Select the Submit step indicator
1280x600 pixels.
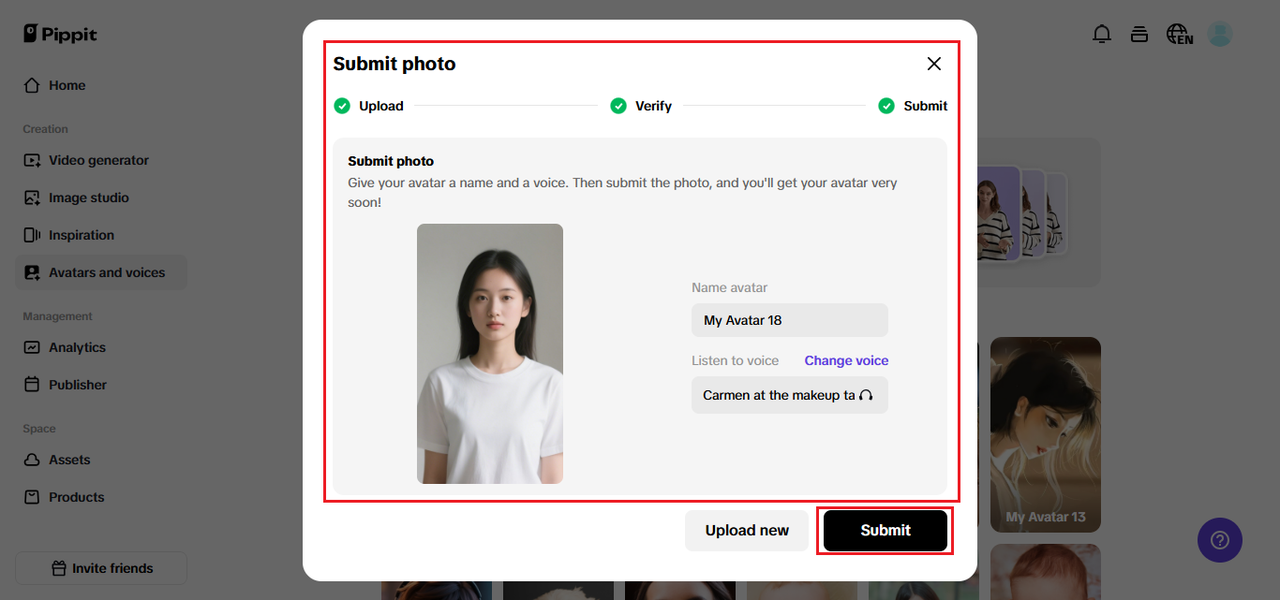(912, 106)
